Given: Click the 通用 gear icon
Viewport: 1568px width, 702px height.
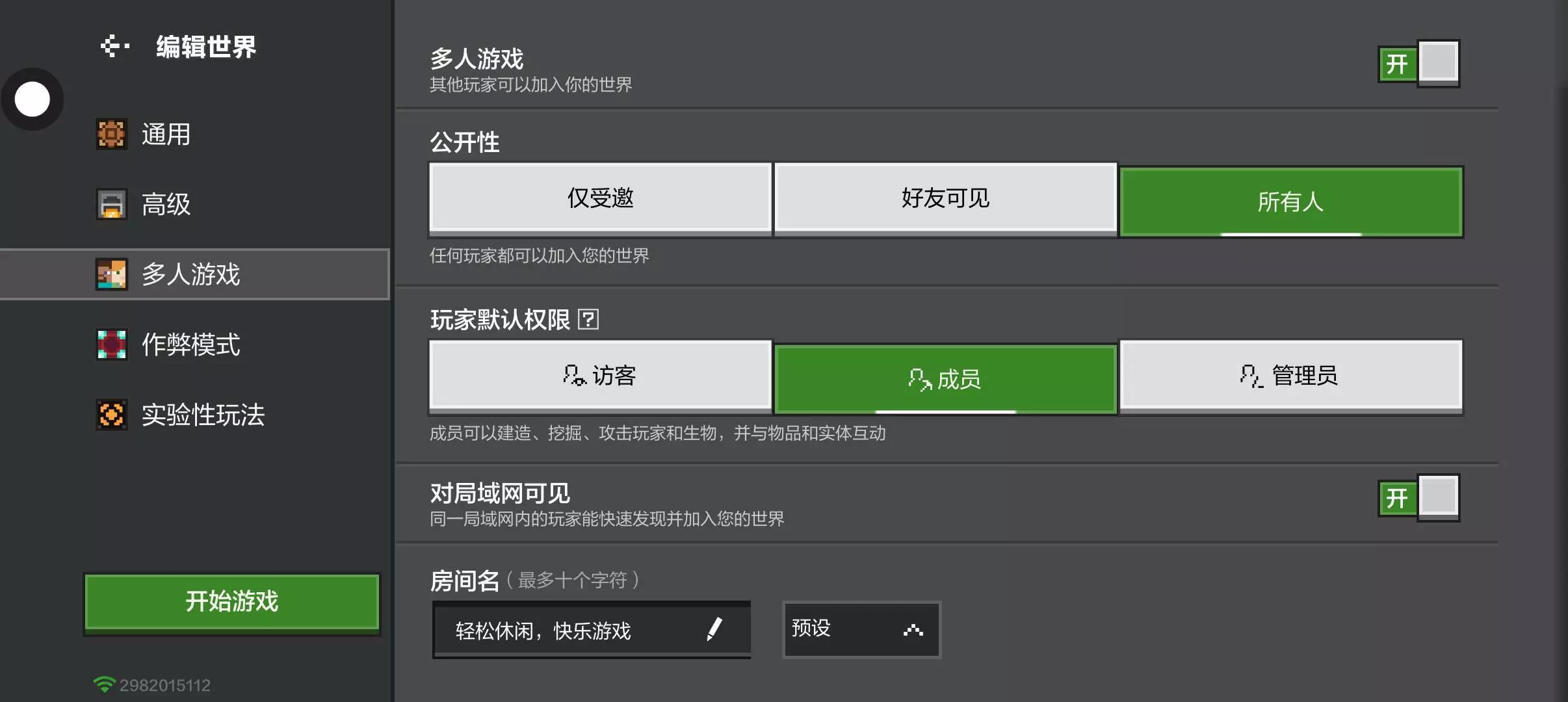Looking at the screenshot, I should tap(111, 135).
